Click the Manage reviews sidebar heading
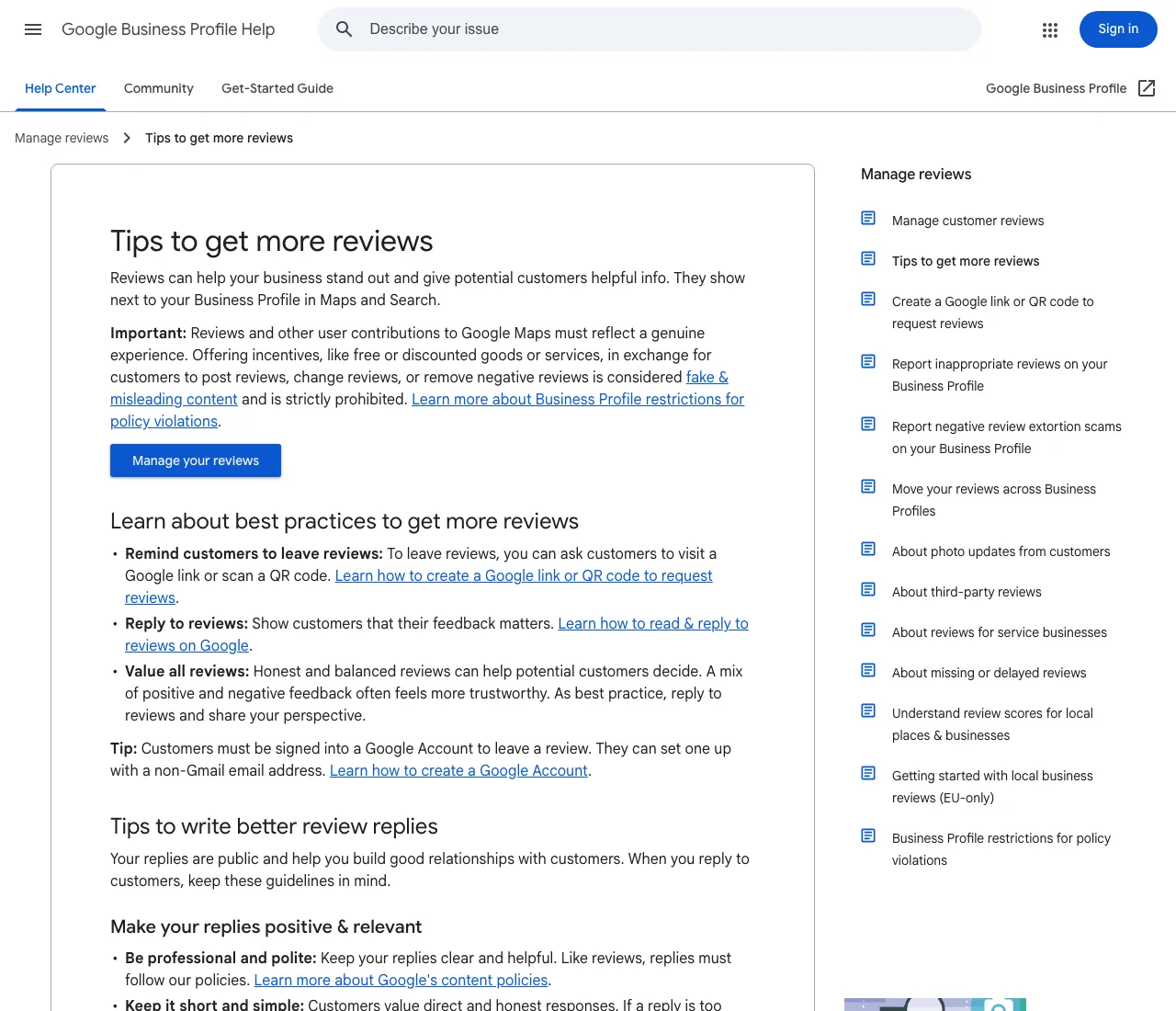Viewport: 1176px width, 1011px height. (x=916, y=175)
